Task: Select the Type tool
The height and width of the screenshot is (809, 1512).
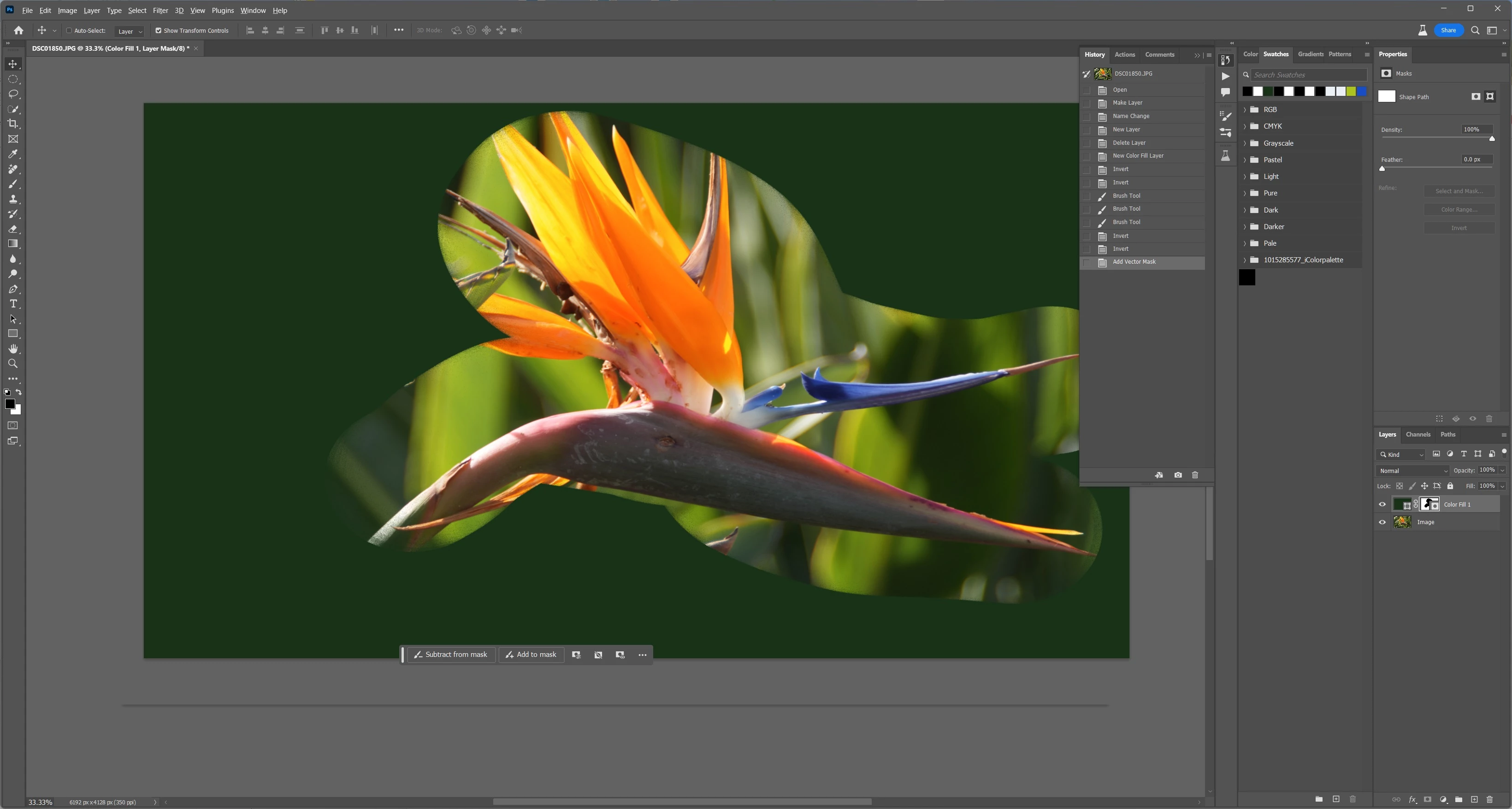Action: point(13,304)
